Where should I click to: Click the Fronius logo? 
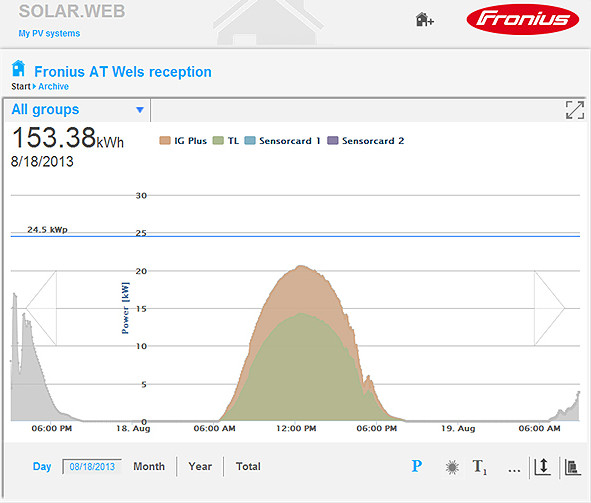[x=522, y=19]
